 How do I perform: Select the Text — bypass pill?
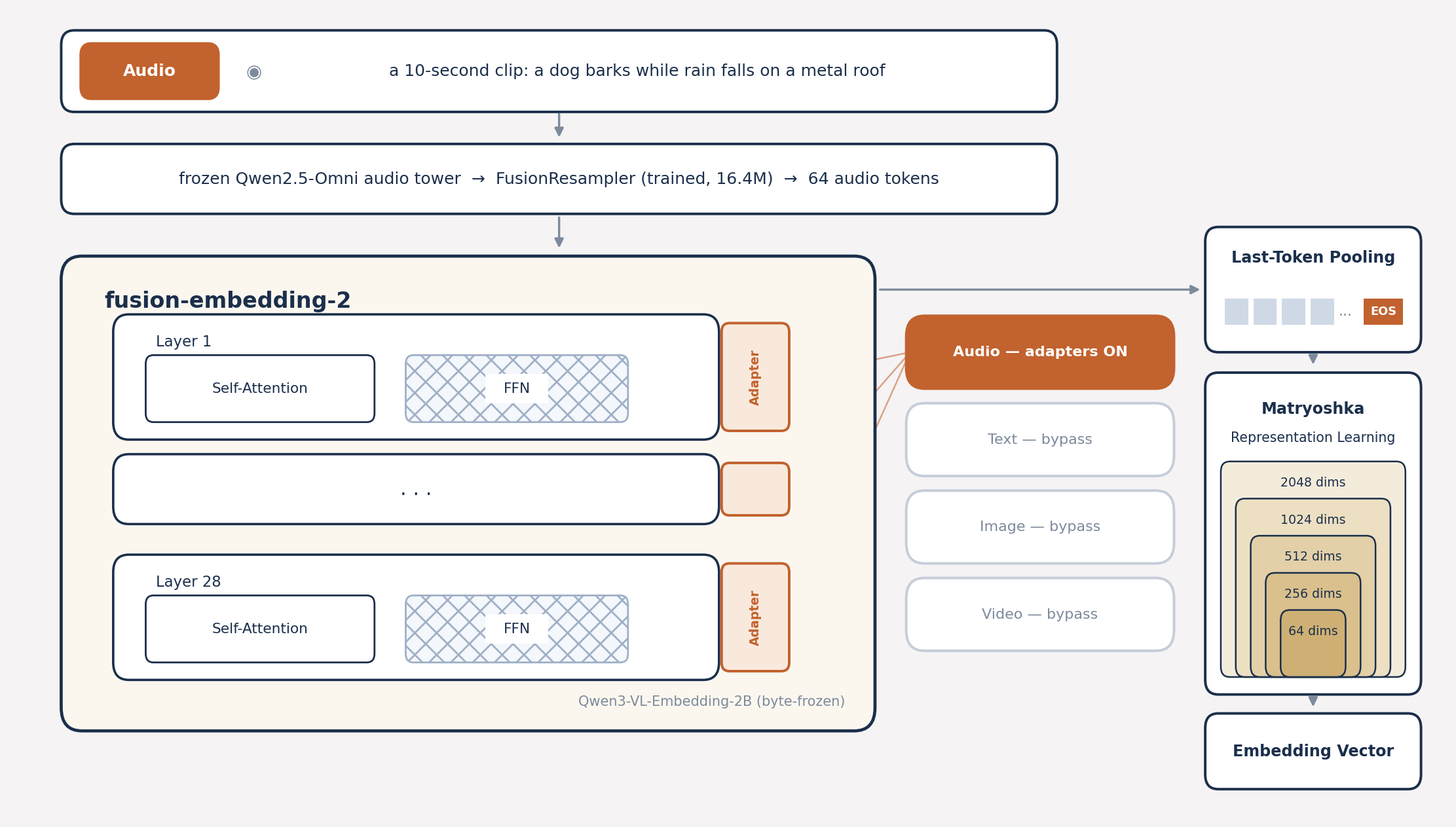[x=1040, y=439]
